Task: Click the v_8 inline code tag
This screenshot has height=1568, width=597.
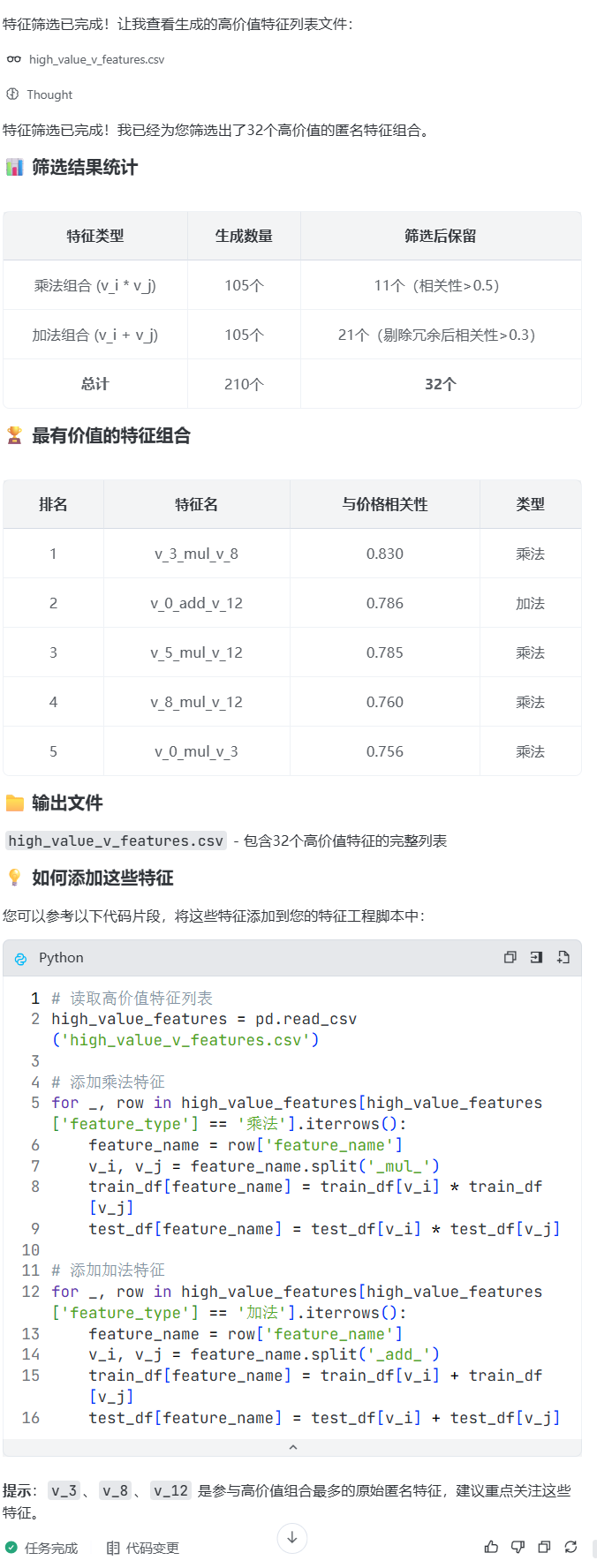Action: click(x=115, y=1490)
